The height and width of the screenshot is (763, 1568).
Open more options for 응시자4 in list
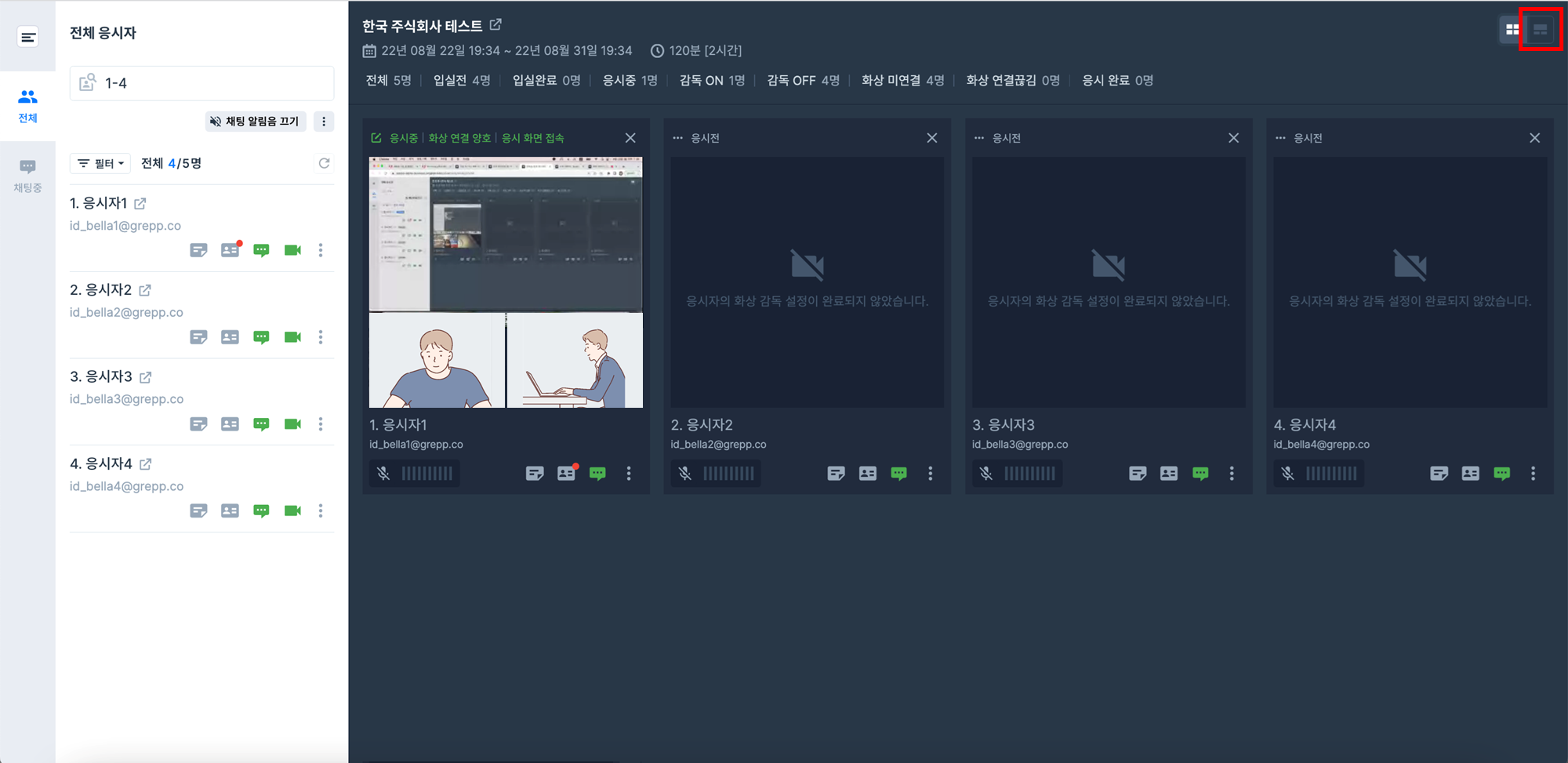pyautogui.click(x=321, y=510)
